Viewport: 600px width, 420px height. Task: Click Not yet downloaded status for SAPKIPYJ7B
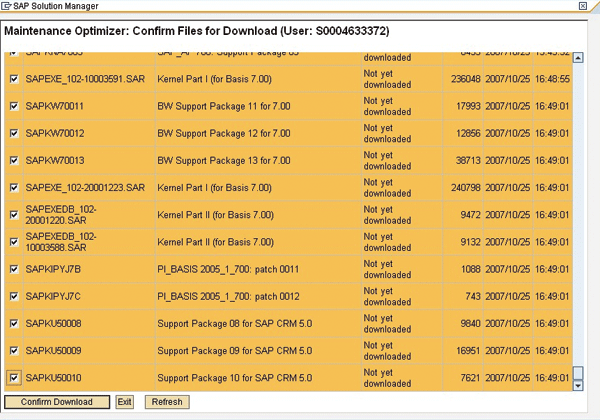click(x=387, y=269)
